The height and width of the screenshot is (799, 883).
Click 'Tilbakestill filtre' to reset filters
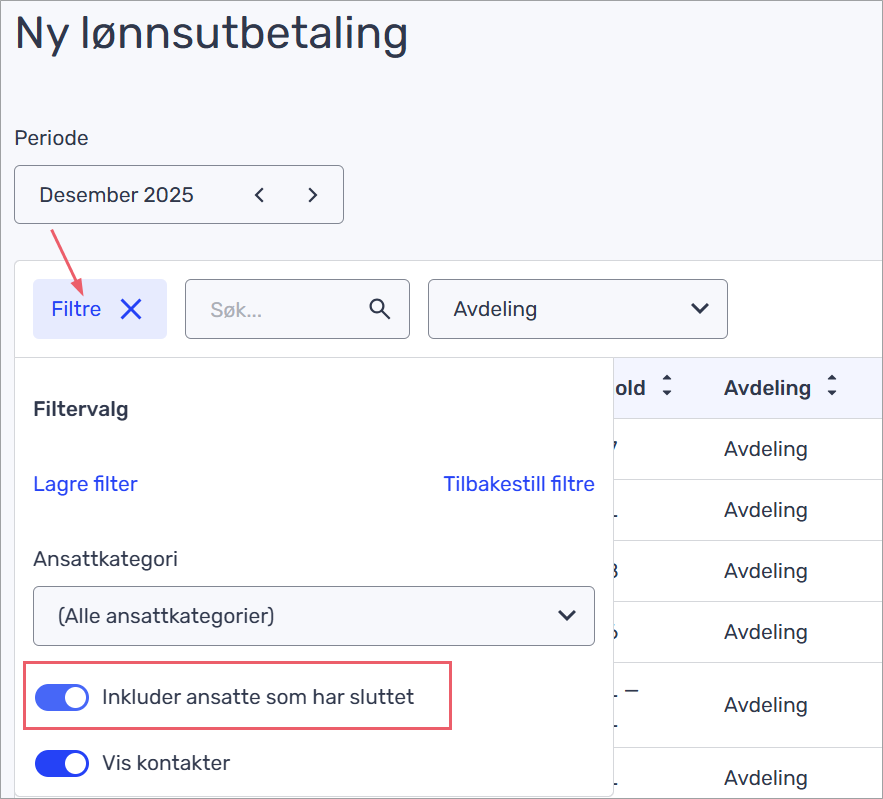[519, 484]
